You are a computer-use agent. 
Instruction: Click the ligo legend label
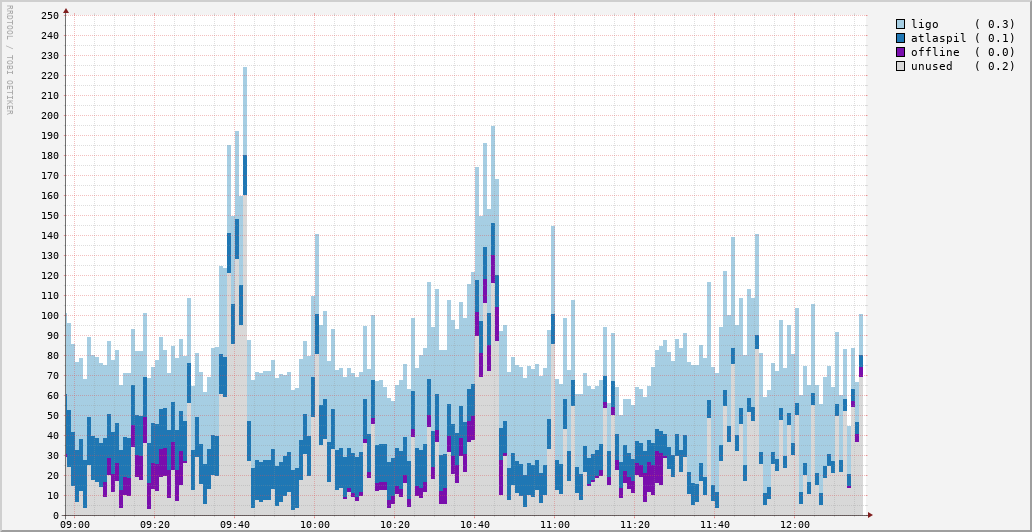click(x=925, y=24)
